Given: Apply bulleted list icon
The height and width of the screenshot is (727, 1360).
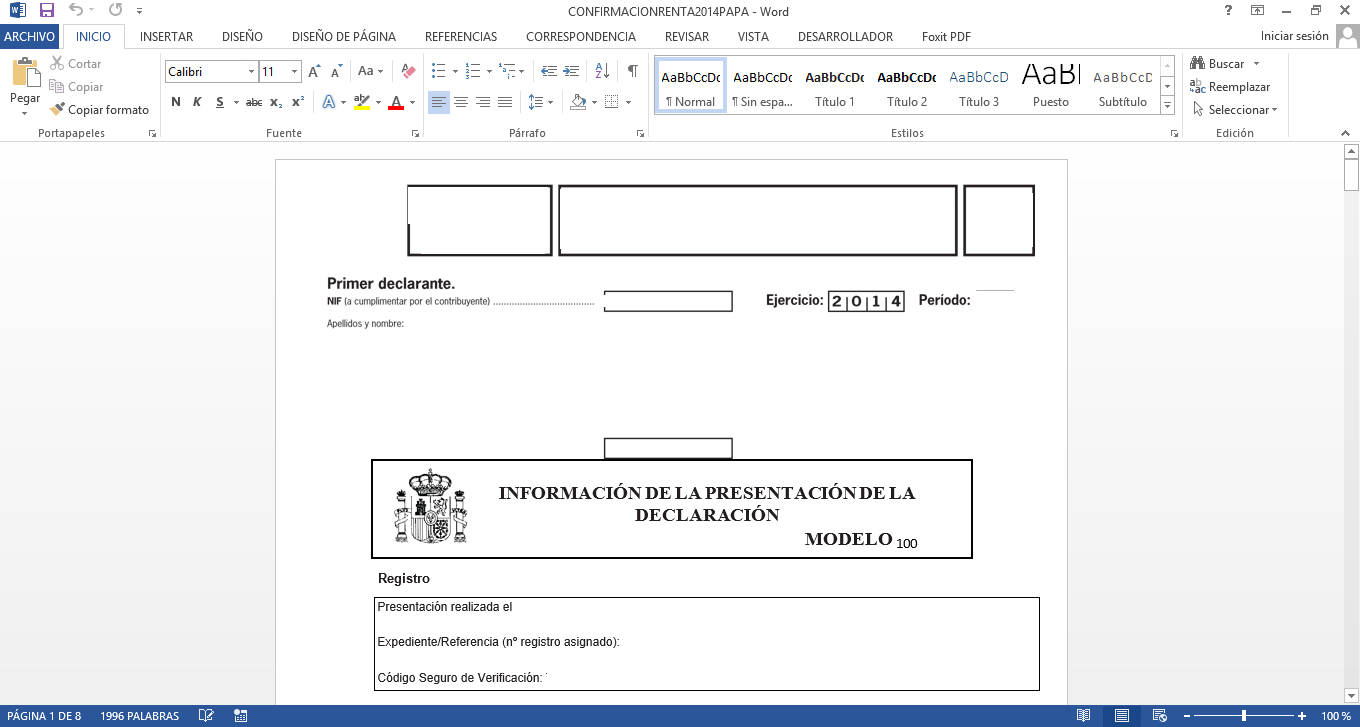Looking at the screenshot, I should pos(438,71).
